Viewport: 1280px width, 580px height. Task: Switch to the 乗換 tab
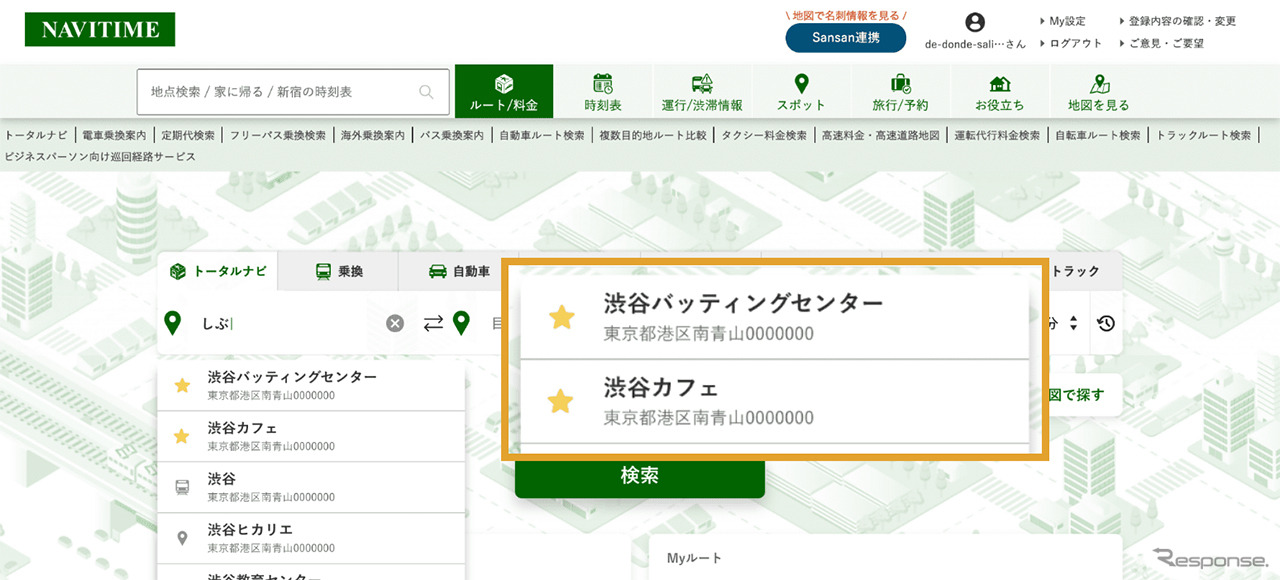338,270
